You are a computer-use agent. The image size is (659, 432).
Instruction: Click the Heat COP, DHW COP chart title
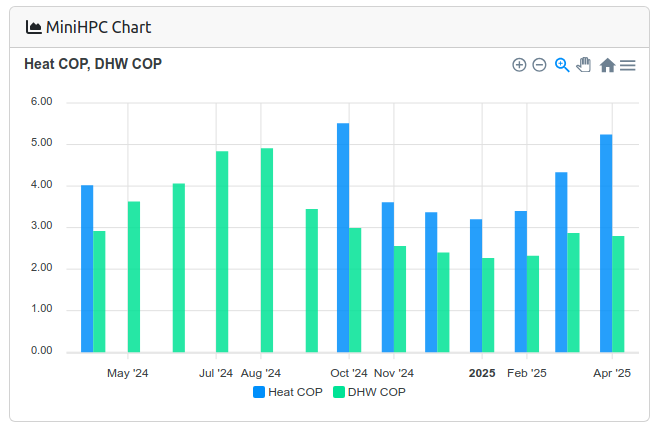(93, 64)
